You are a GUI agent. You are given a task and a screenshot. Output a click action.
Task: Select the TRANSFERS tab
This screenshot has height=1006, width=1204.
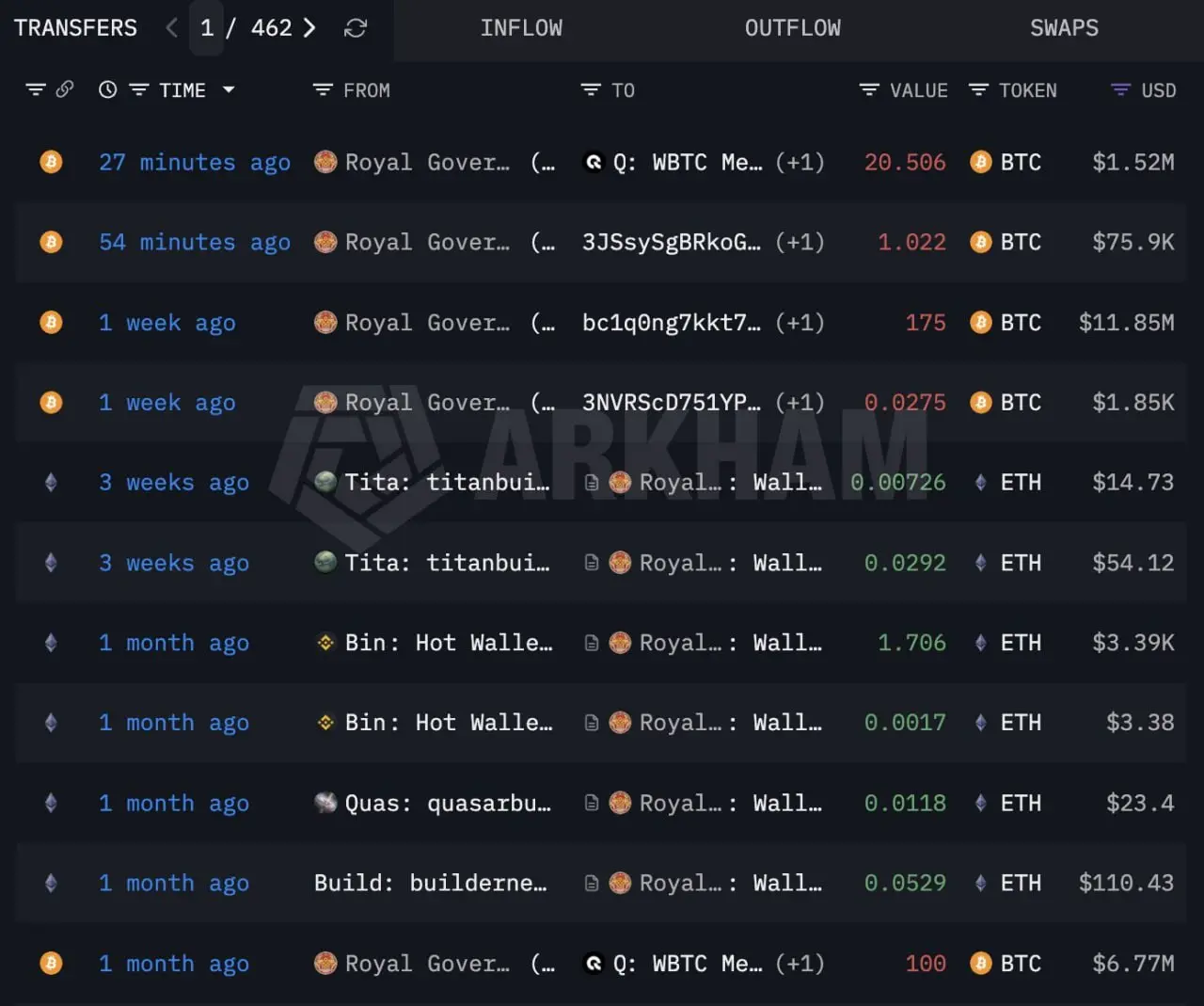pyautogui.click(x=75, y=28)
